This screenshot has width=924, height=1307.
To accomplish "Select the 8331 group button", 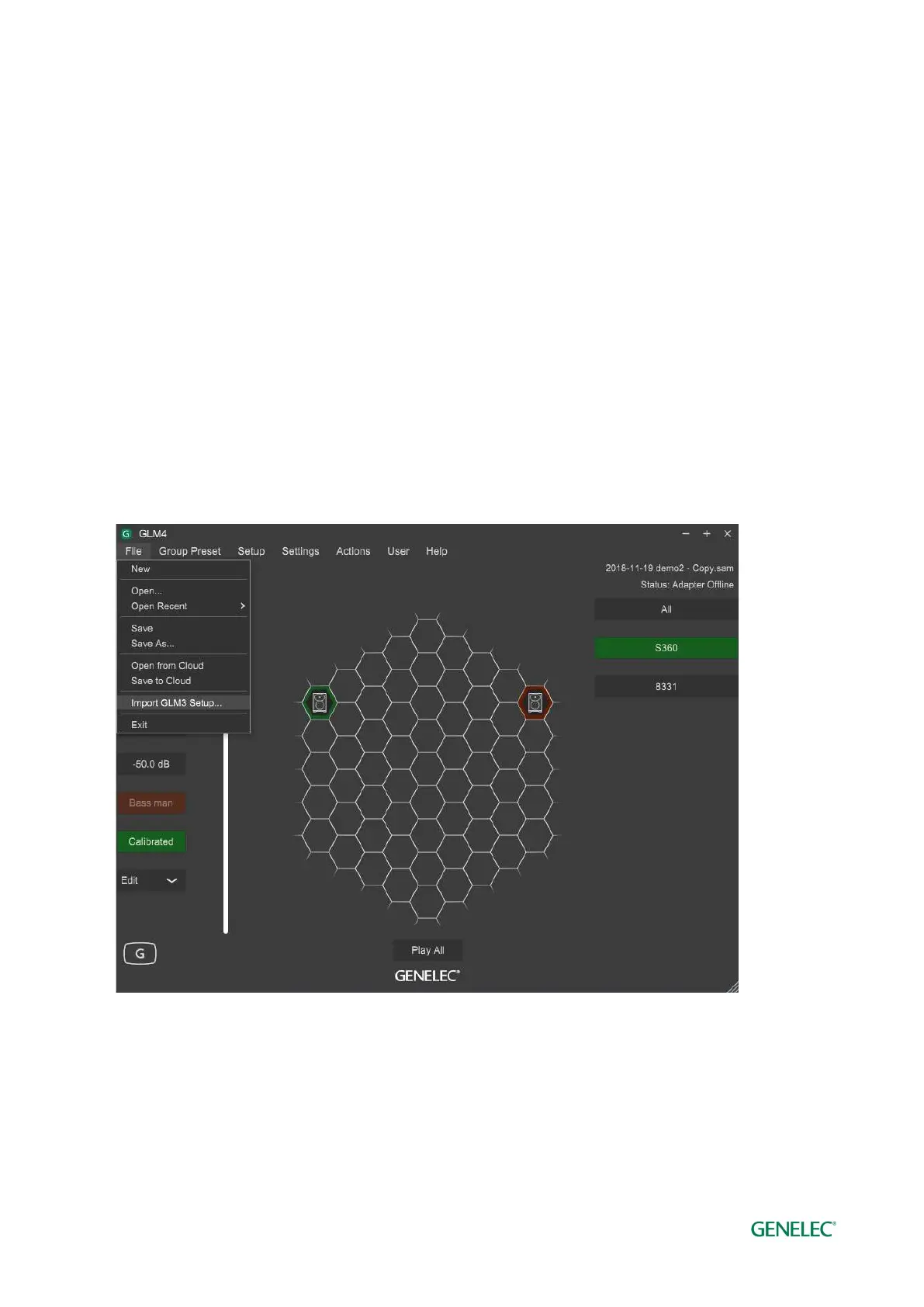I will (666, 687).
